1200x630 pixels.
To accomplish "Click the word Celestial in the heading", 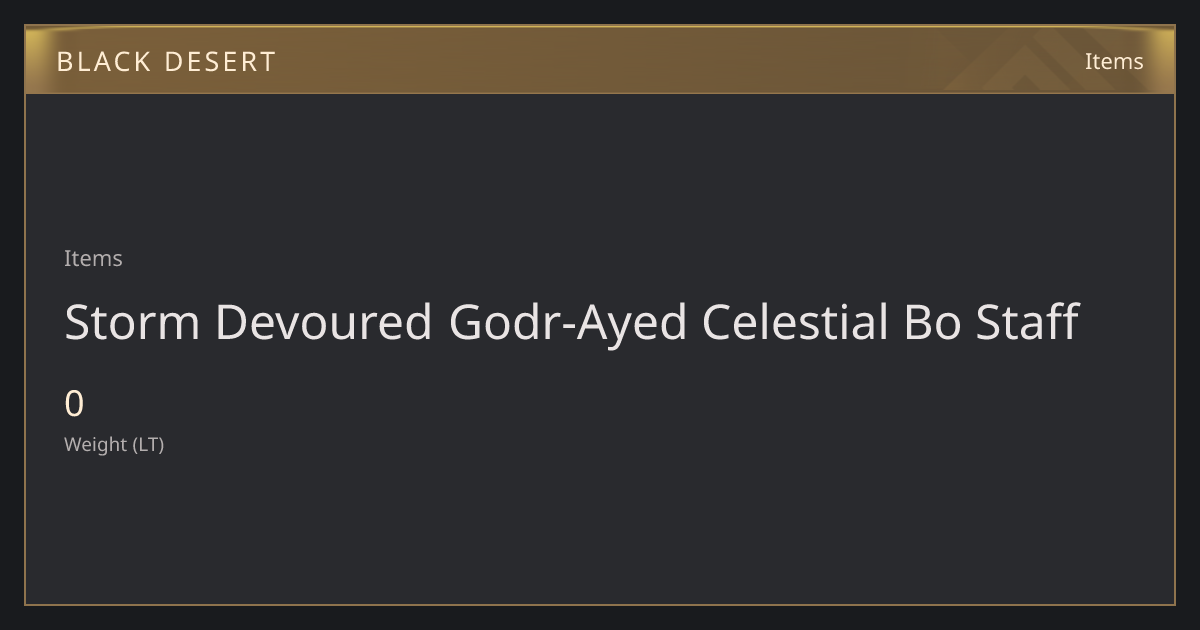I will coord(795,322).
